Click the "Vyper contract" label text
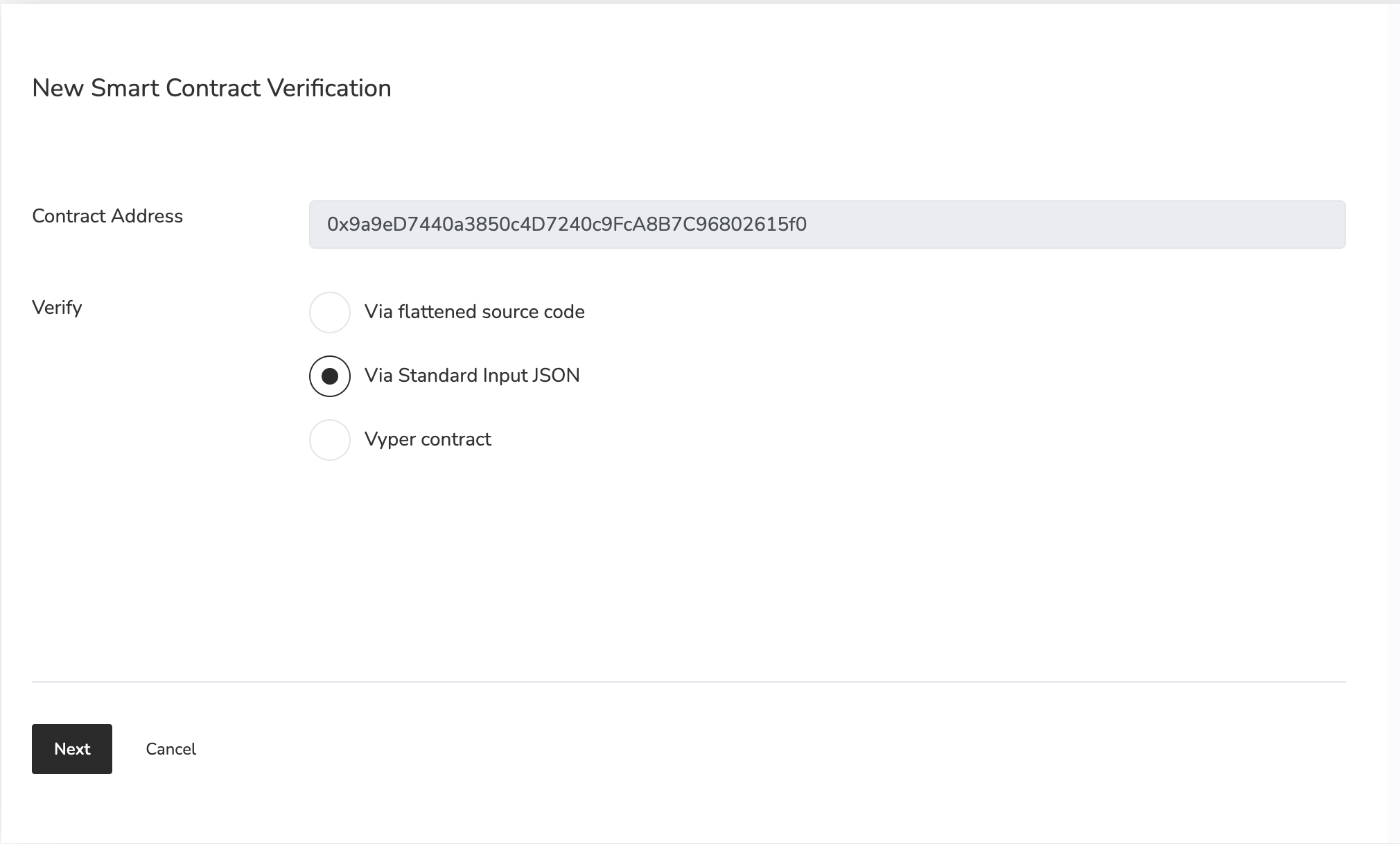 click(428, 439)
